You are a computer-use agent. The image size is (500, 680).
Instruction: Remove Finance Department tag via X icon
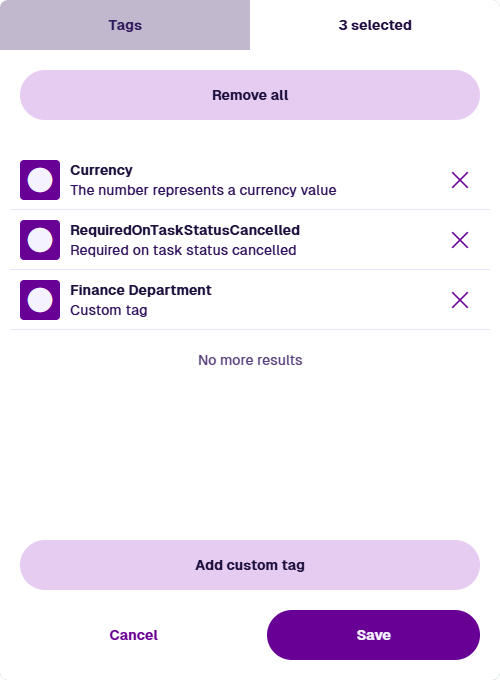click(460, 300)
